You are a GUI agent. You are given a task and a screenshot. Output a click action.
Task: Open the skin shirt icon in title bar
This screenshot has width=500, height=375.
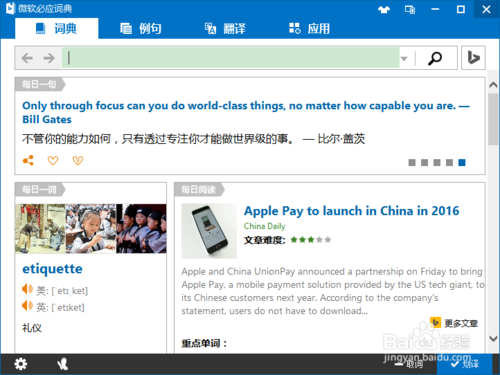[x=384, y=9]
